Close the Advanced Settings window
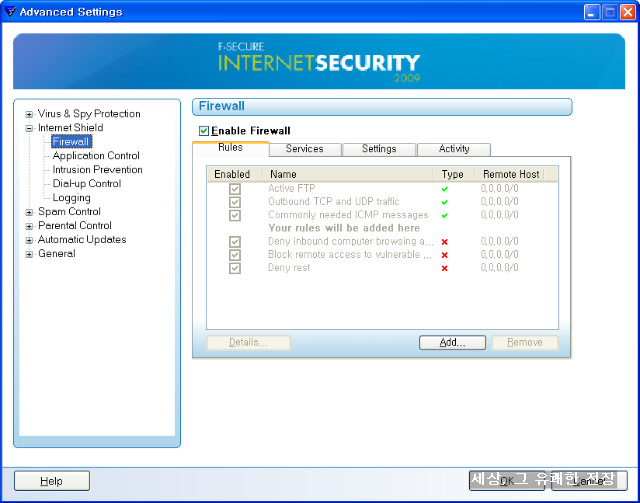Screen dimensions: 640x503 [628, 12]
